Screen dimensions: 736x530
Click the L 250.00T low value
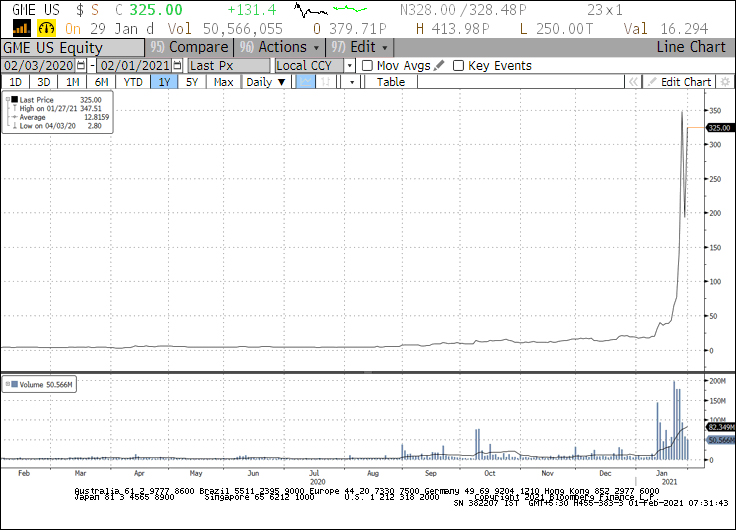556,29
